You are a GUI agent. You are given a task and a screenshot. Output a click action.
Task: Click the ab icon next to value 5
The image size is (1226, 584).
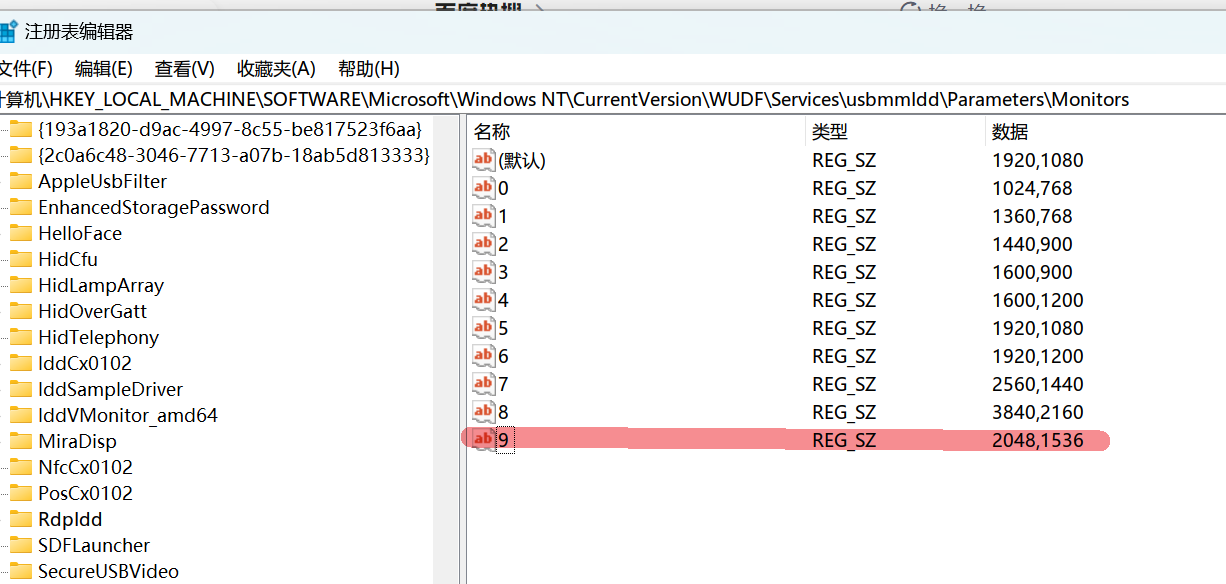click(482, 327)
